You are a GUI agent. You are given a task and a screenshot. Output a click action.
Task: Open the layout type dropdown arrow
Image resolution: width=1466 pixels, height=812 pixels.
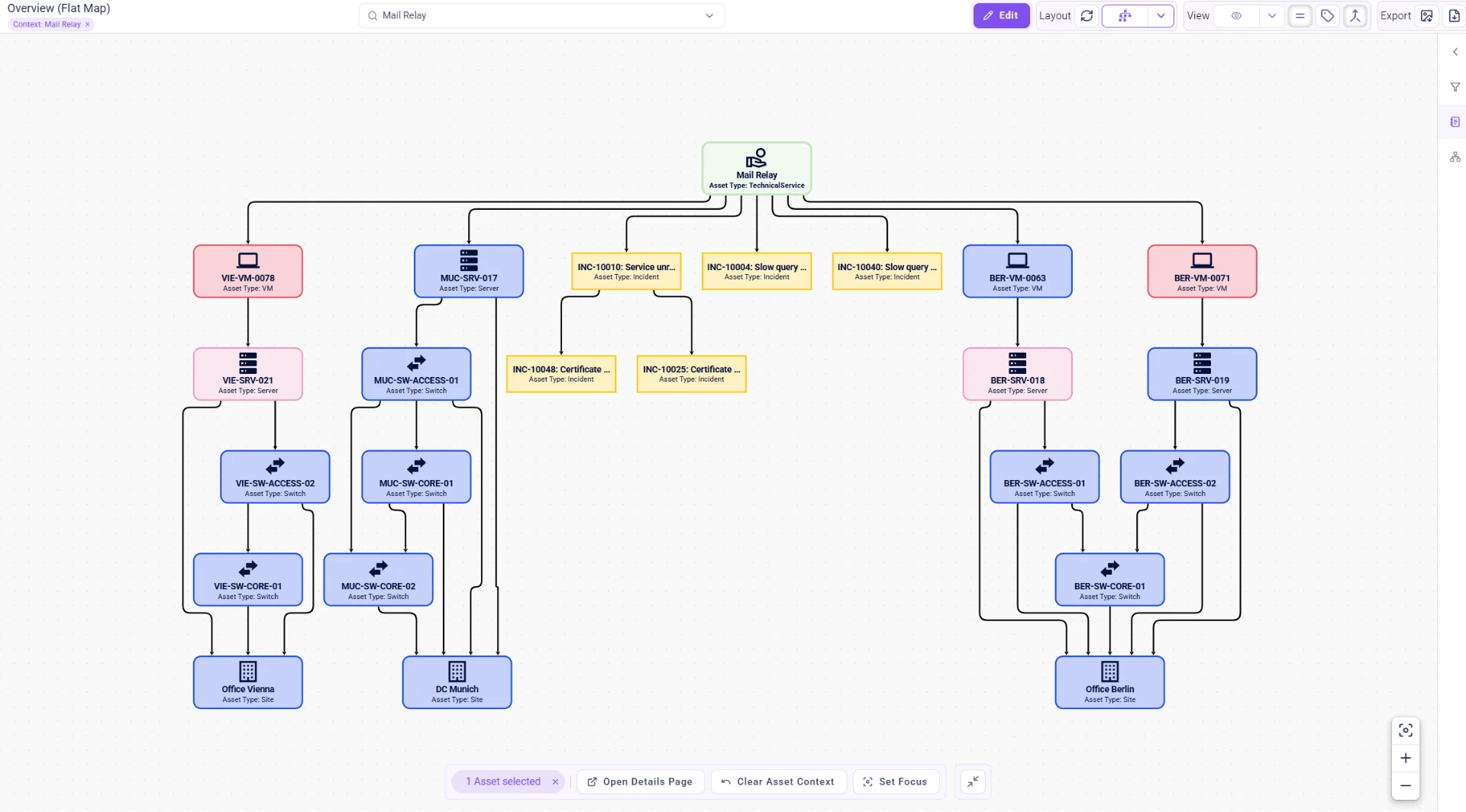[x=1161, y=15]
